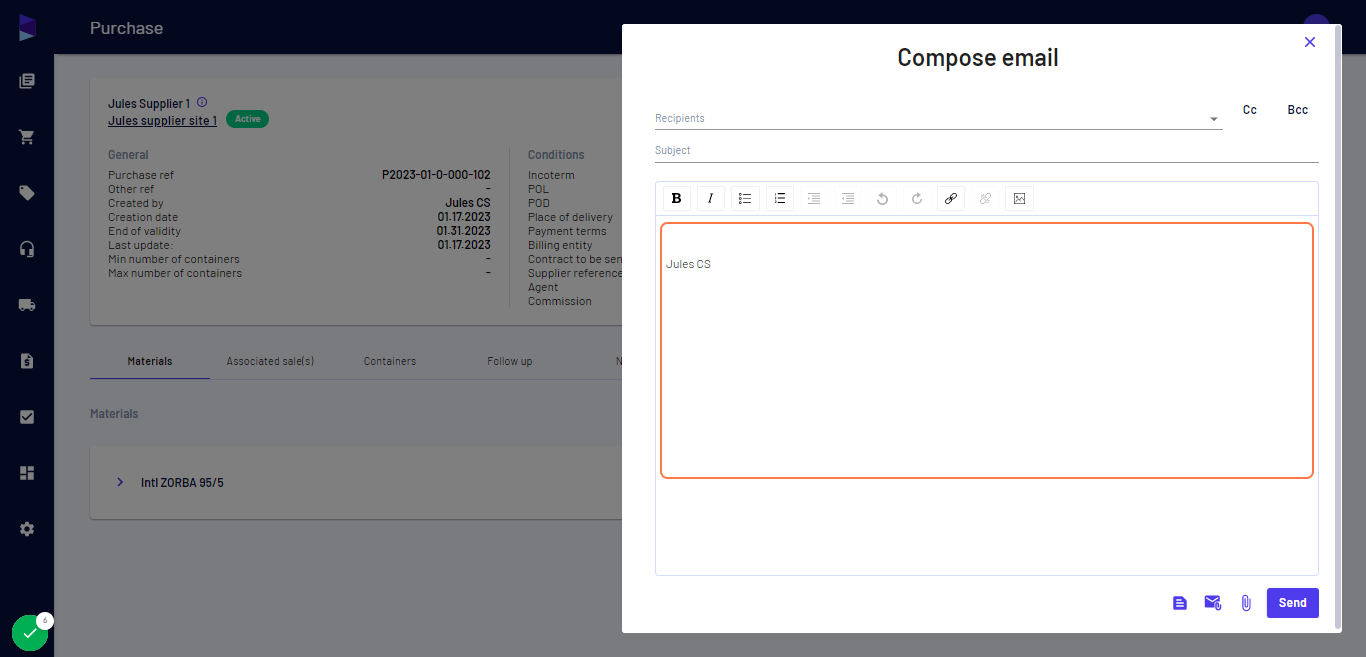The width and height of the screenshot is (1366, 657).
Task: Toggle bold formatting in email editor
Action: coord(677,198)
